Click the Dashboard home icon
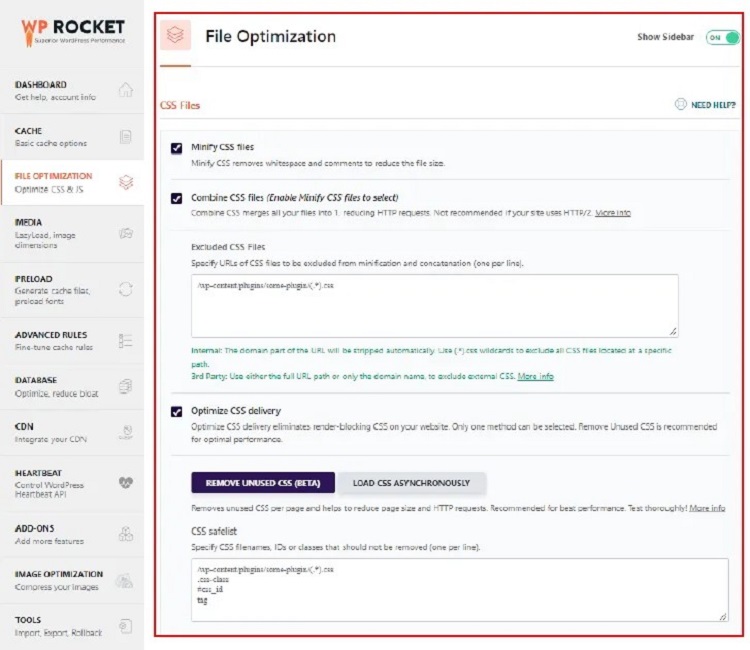 125,91
